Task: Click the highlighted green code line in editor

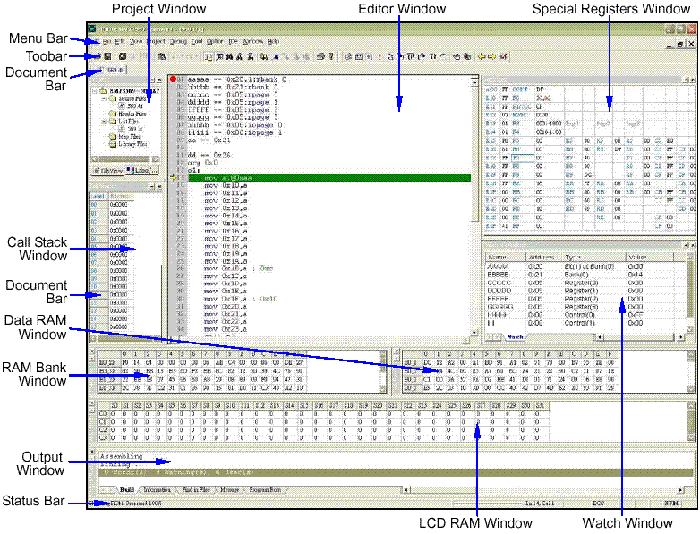Action: tap(329, 178)
